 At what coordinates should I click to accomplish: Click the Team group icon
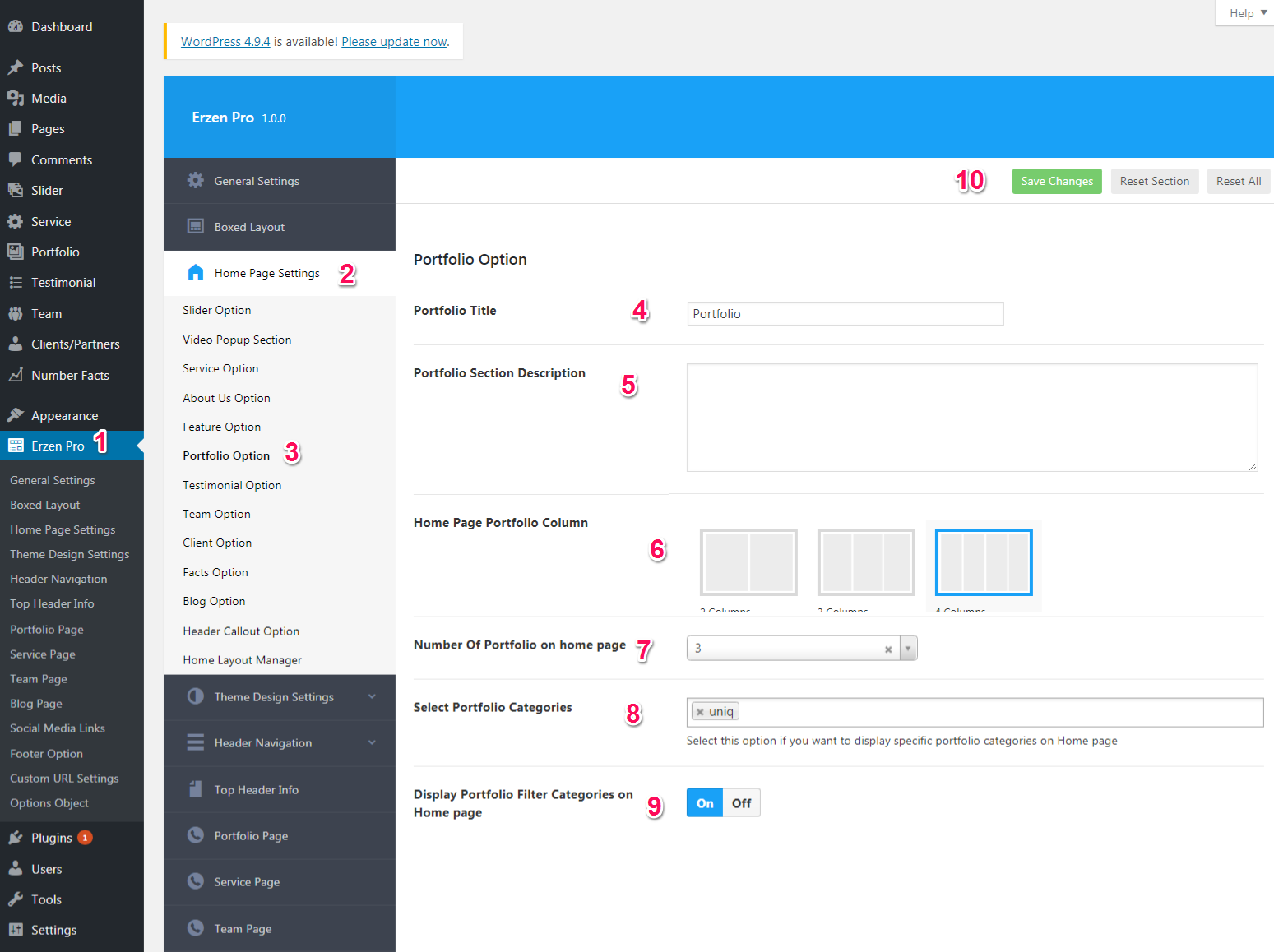click(16, 313)
